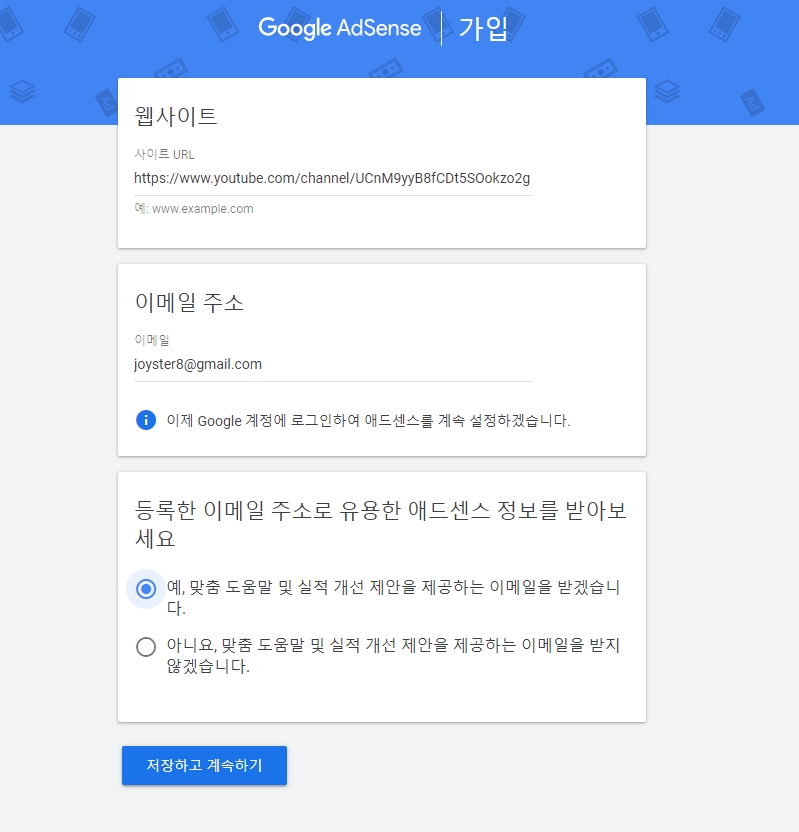Select the 아니요 email tips radio button

[x=146, y=647]
